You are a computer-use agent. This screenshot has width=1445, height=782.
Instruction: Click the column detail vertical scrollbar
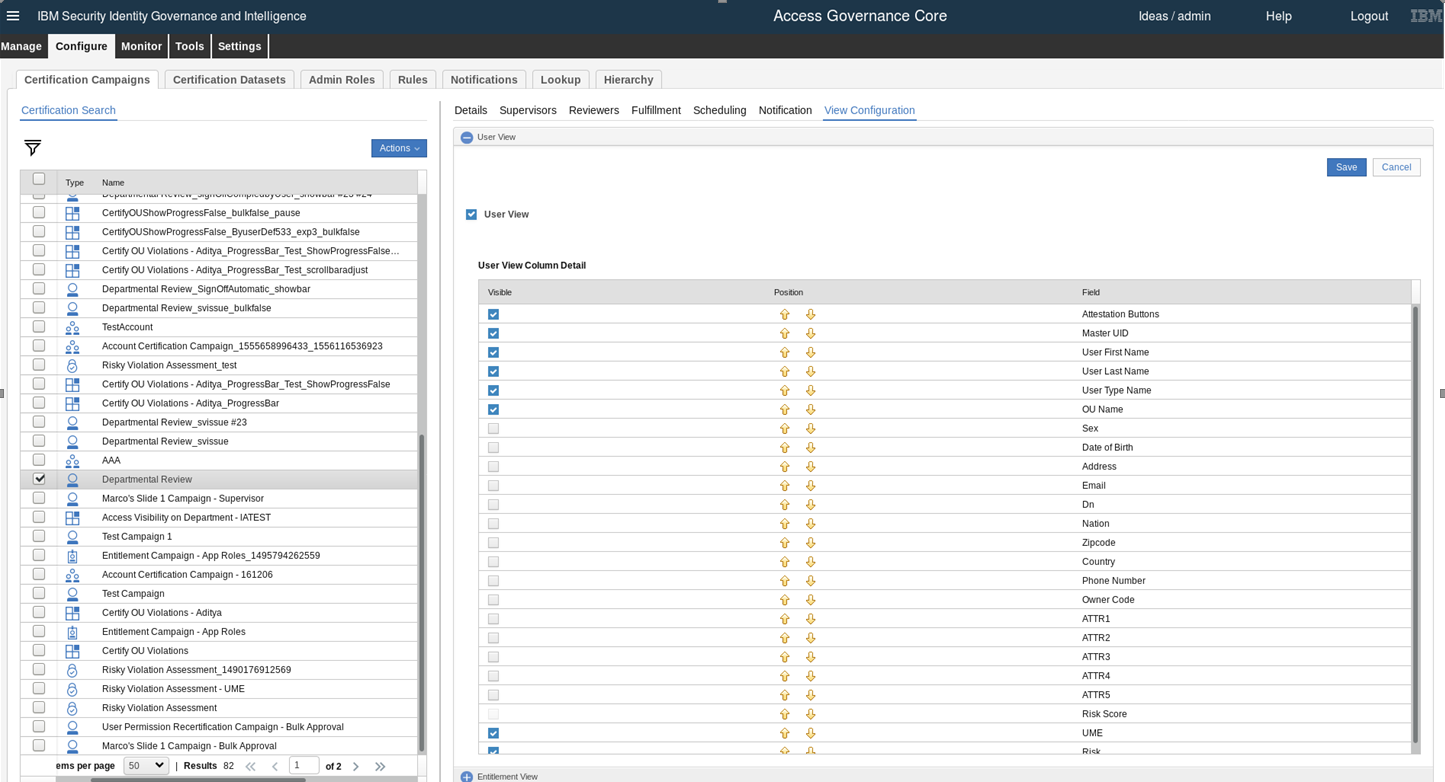1415,524
